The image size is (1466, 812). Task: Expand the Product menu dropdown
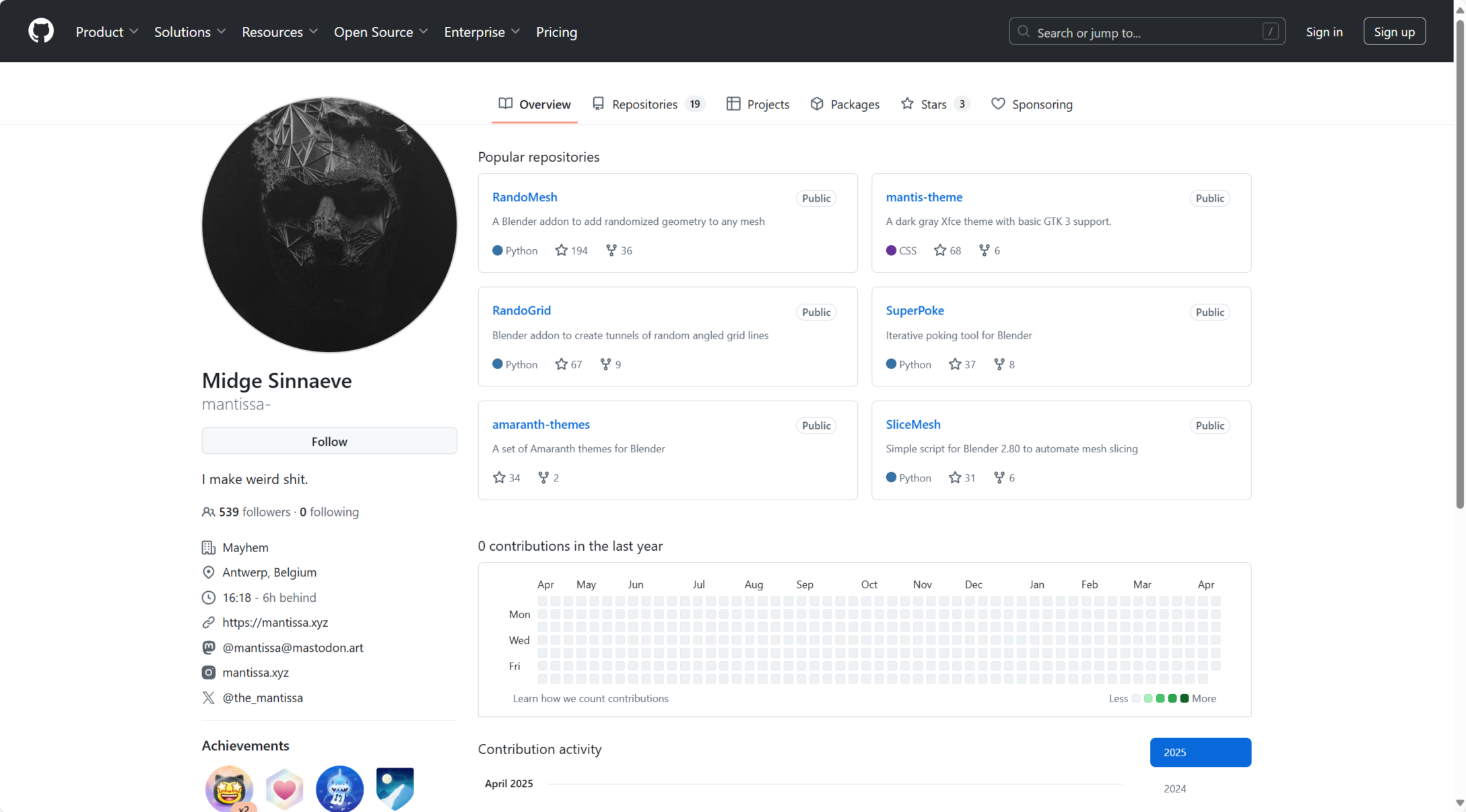point(106,32)
